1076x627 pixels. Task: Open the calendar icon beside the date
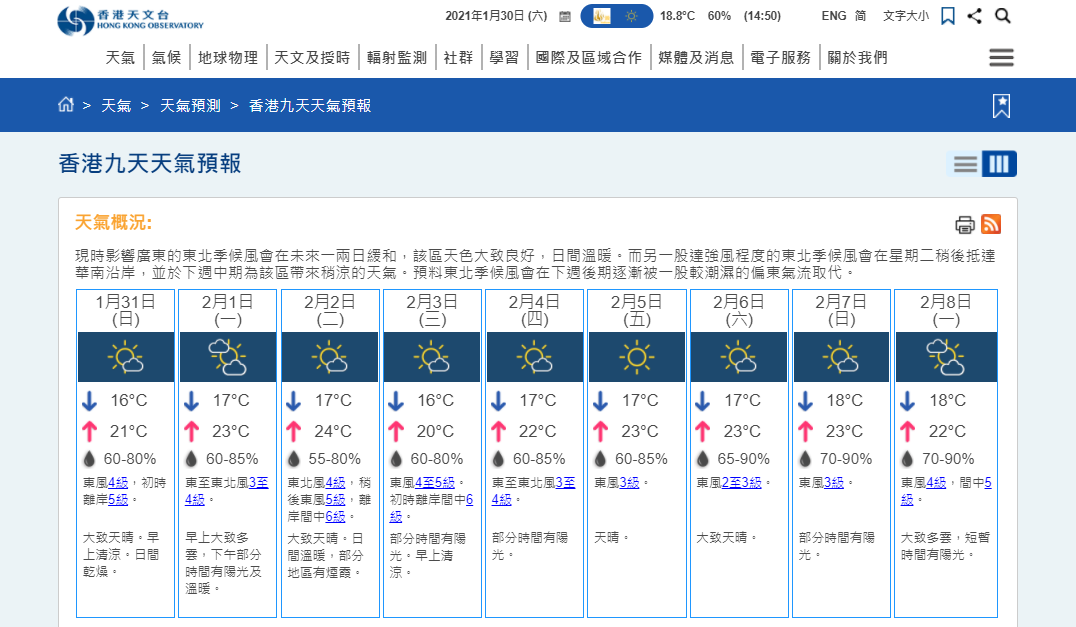pyautogui.click(x=565, y=17)
